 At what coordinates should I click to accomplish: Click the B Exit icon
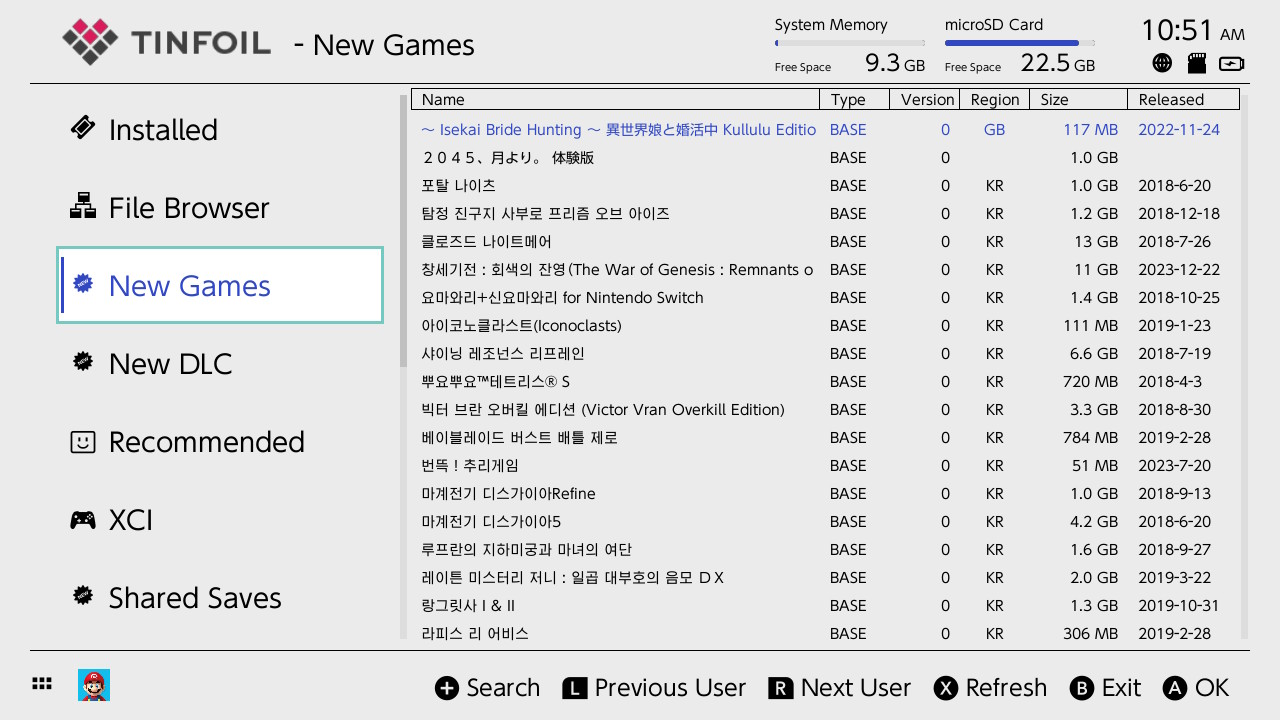pos(1081,688)
